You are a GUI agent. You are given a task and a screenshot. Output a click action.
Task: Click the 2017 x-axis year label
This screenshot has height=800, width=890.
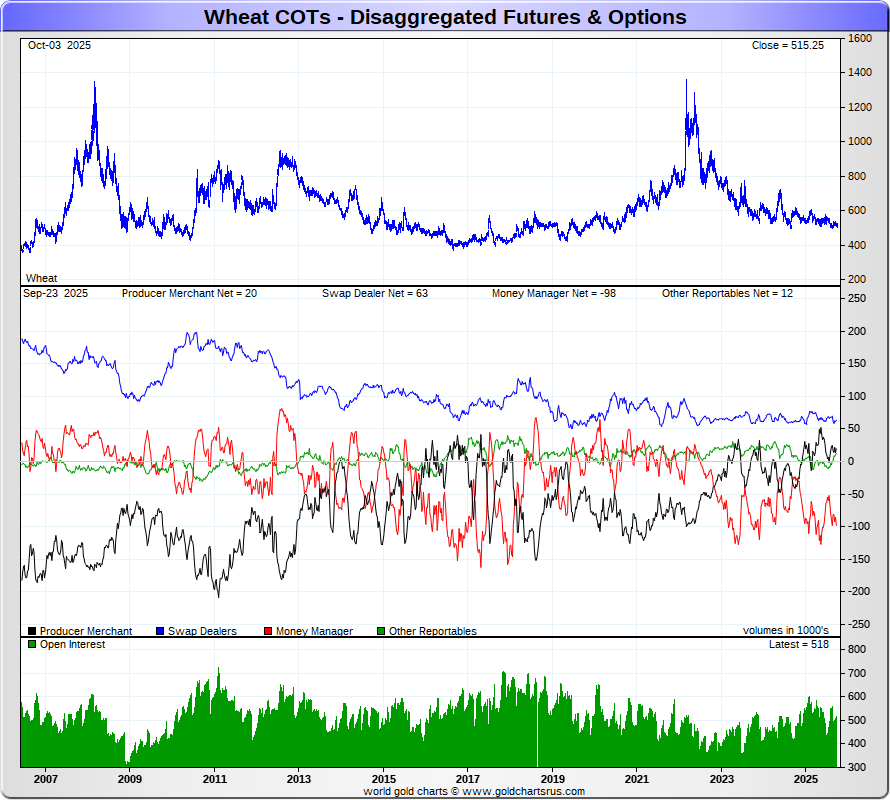click(468, 779)
